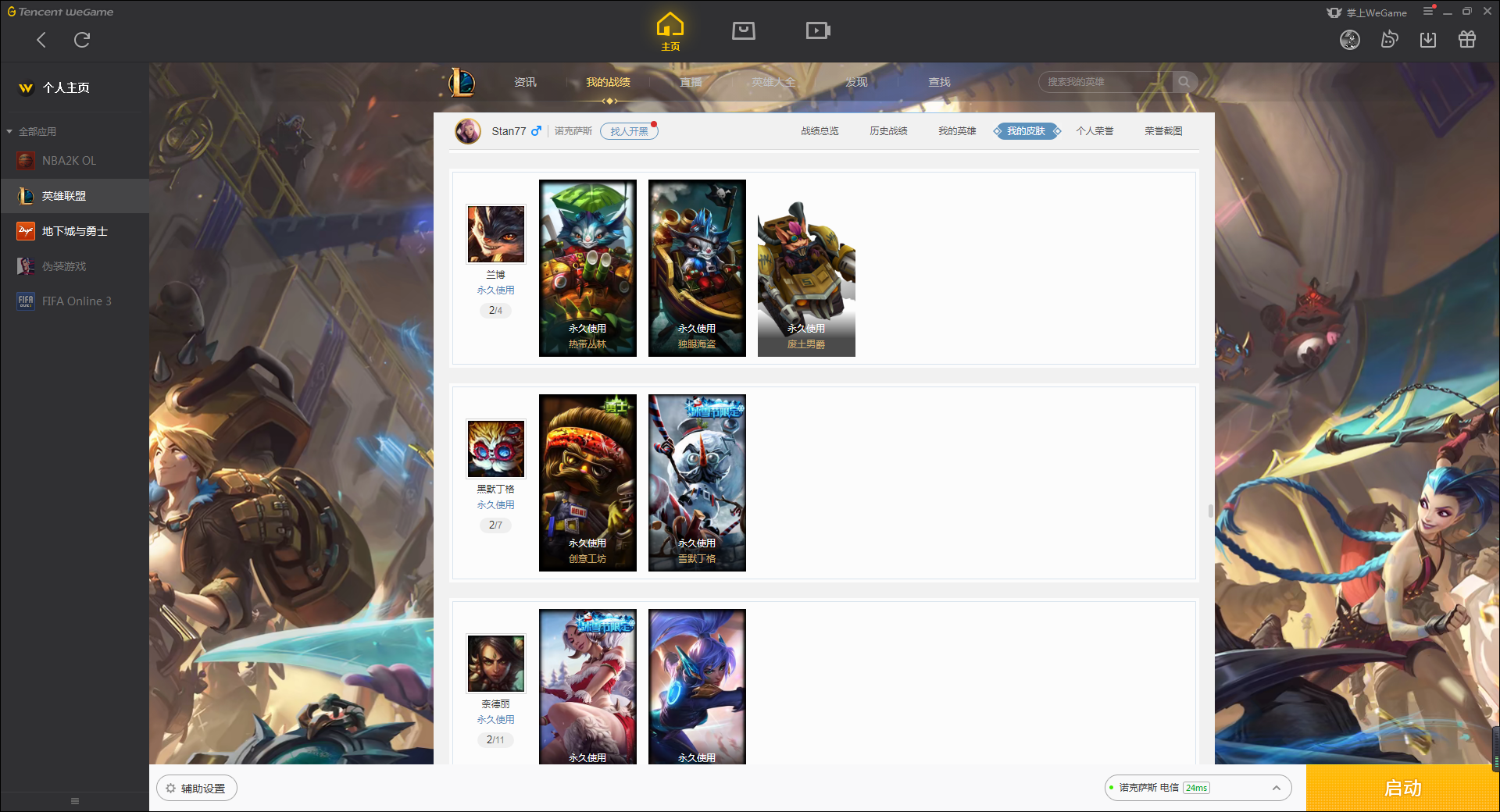Focus the 搜索我的英雄 search field
Image resolution: width=1500 pixels, height=812 pixels.
[1105, 82]
